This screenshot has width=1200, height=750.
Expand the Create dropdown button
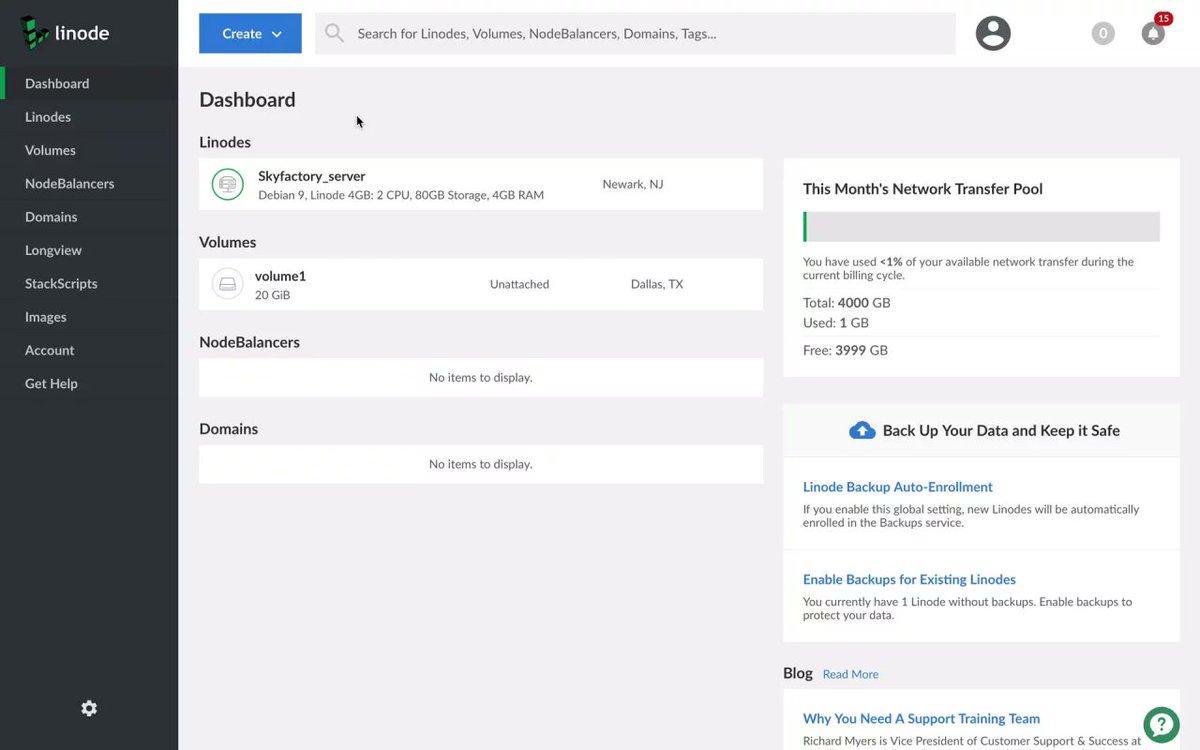(250, 33)
